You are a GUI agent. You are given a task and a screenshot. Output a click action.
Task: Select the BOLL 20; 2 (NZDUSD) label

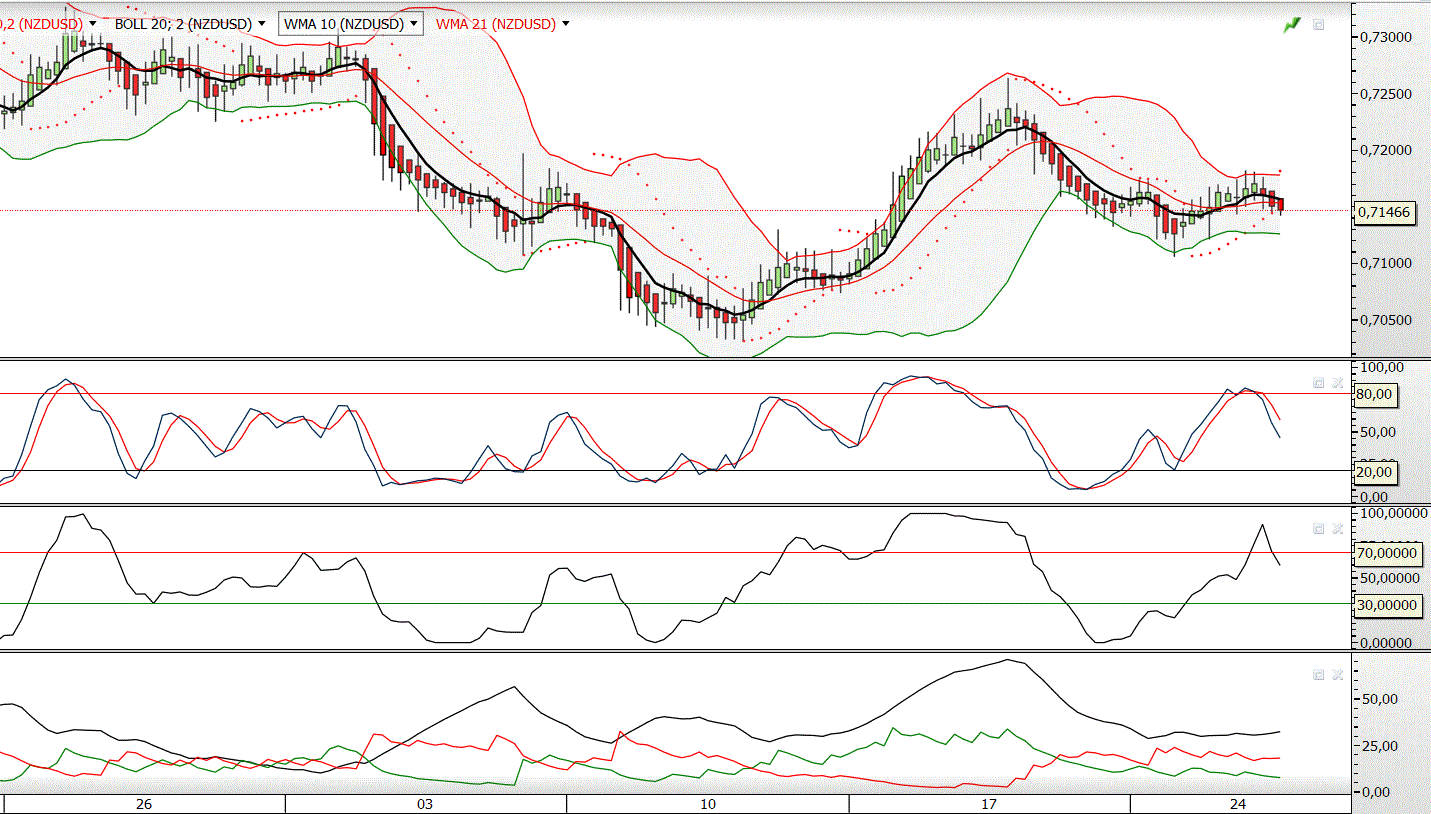click(x=184, y=24)
